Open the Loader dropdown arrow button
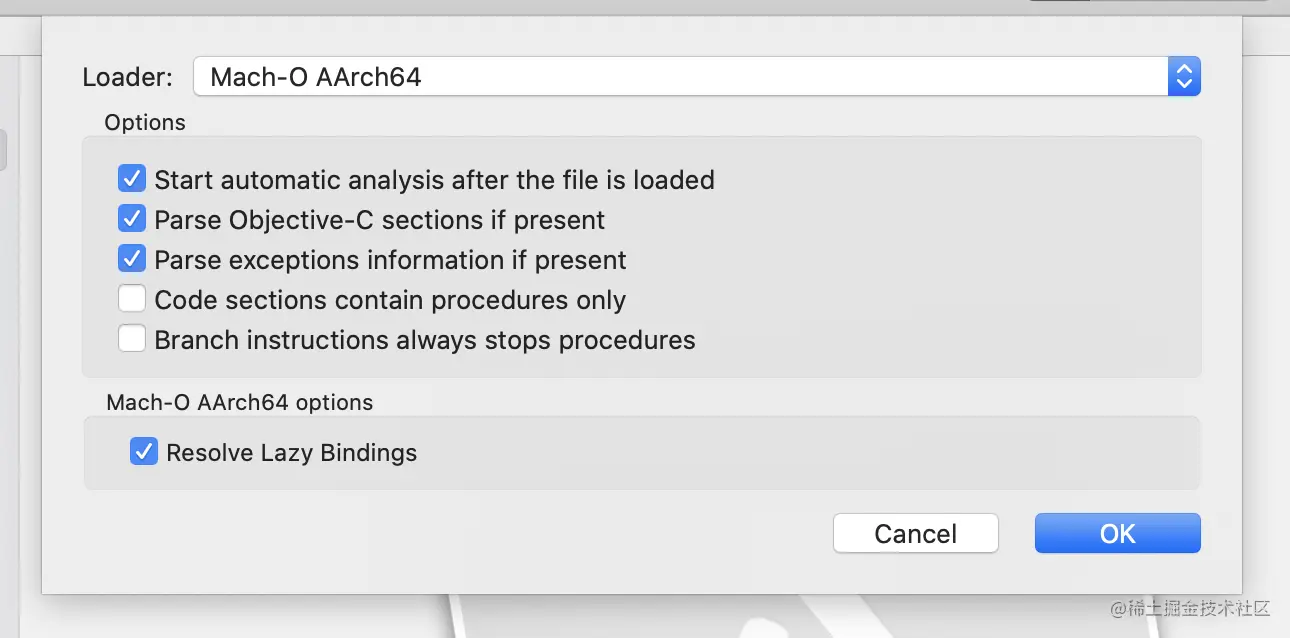 tap(1184, 77)
